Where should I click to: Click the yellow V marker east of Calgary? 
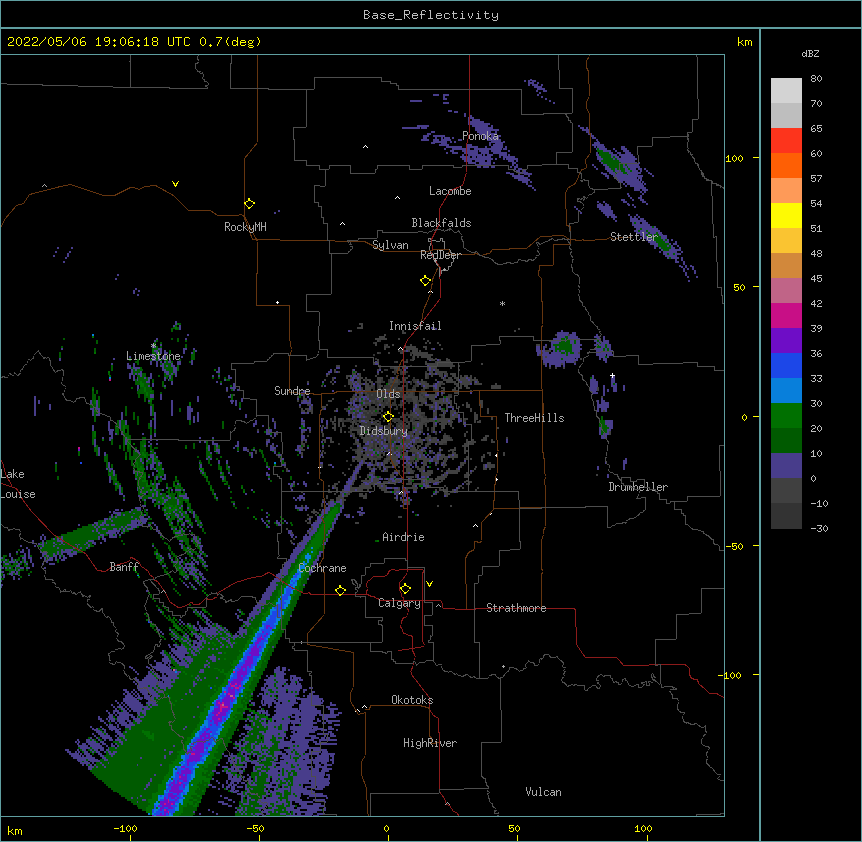429,584
